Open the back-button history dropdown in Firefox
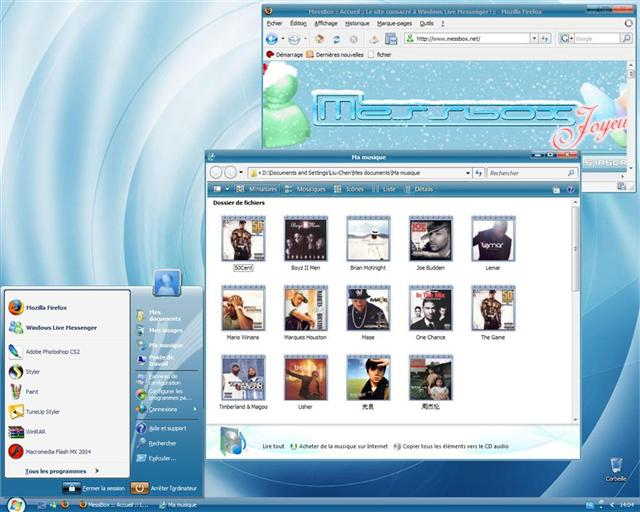This screenshot has height=512, width=640. pyautogui.click(x=282, y=39)
